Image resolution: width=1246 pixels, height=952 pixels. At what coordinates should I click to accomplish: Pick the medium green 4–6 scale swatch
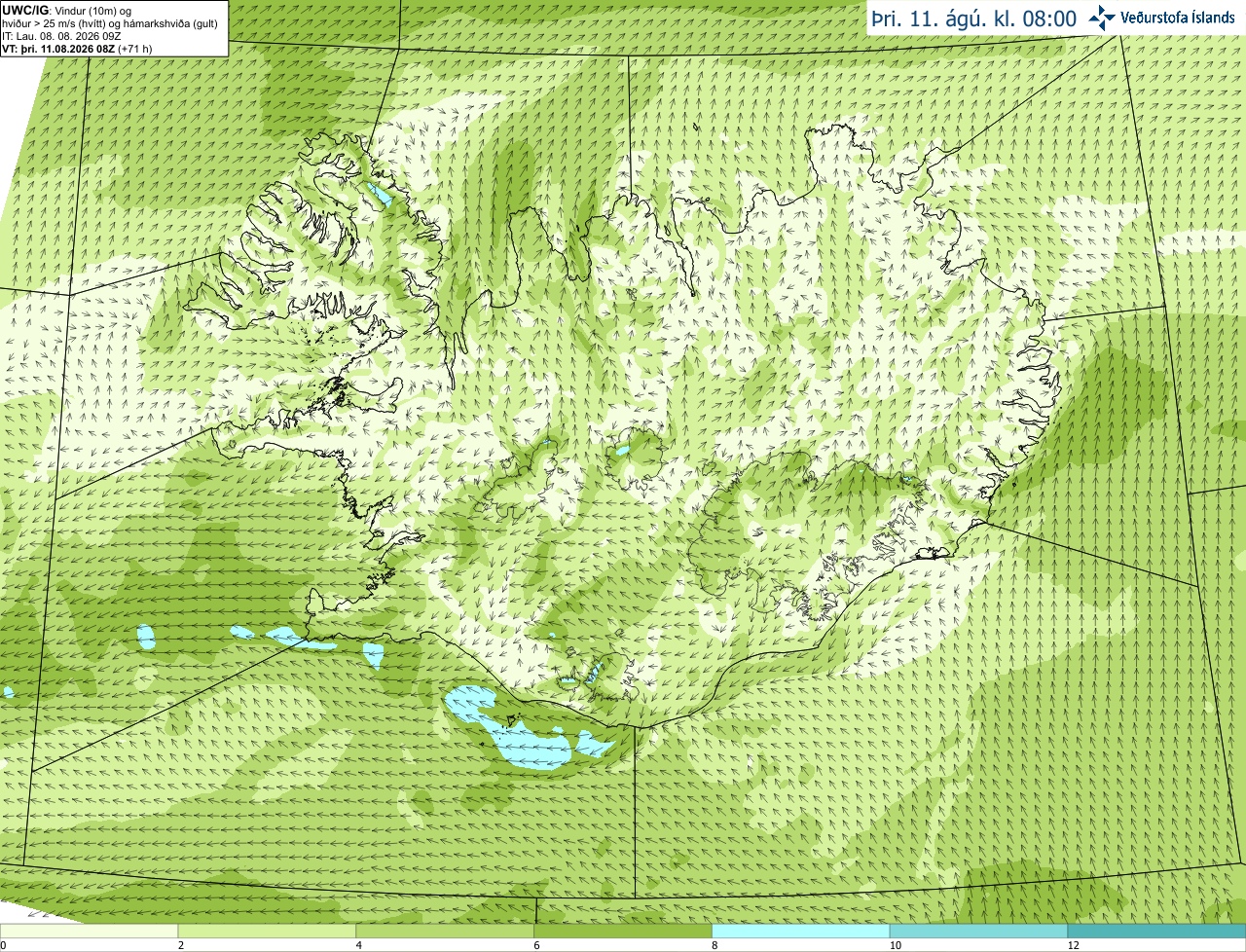pyautogui.click(x=445, y=932)
